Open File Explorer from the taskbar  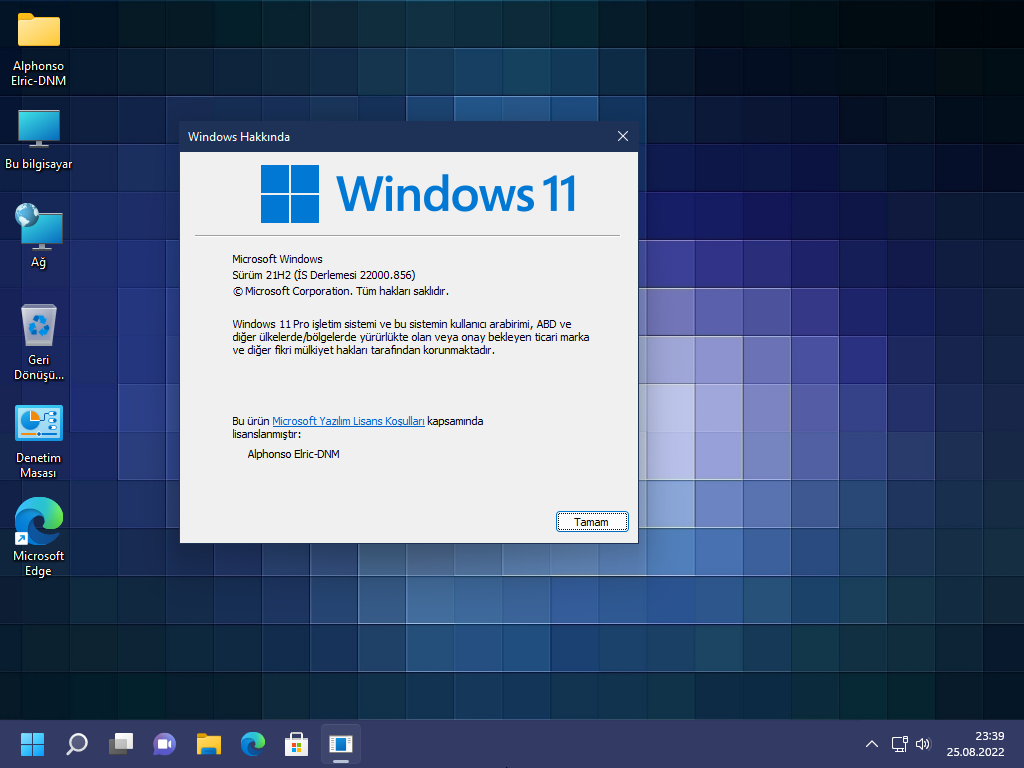tap(208, 744)
